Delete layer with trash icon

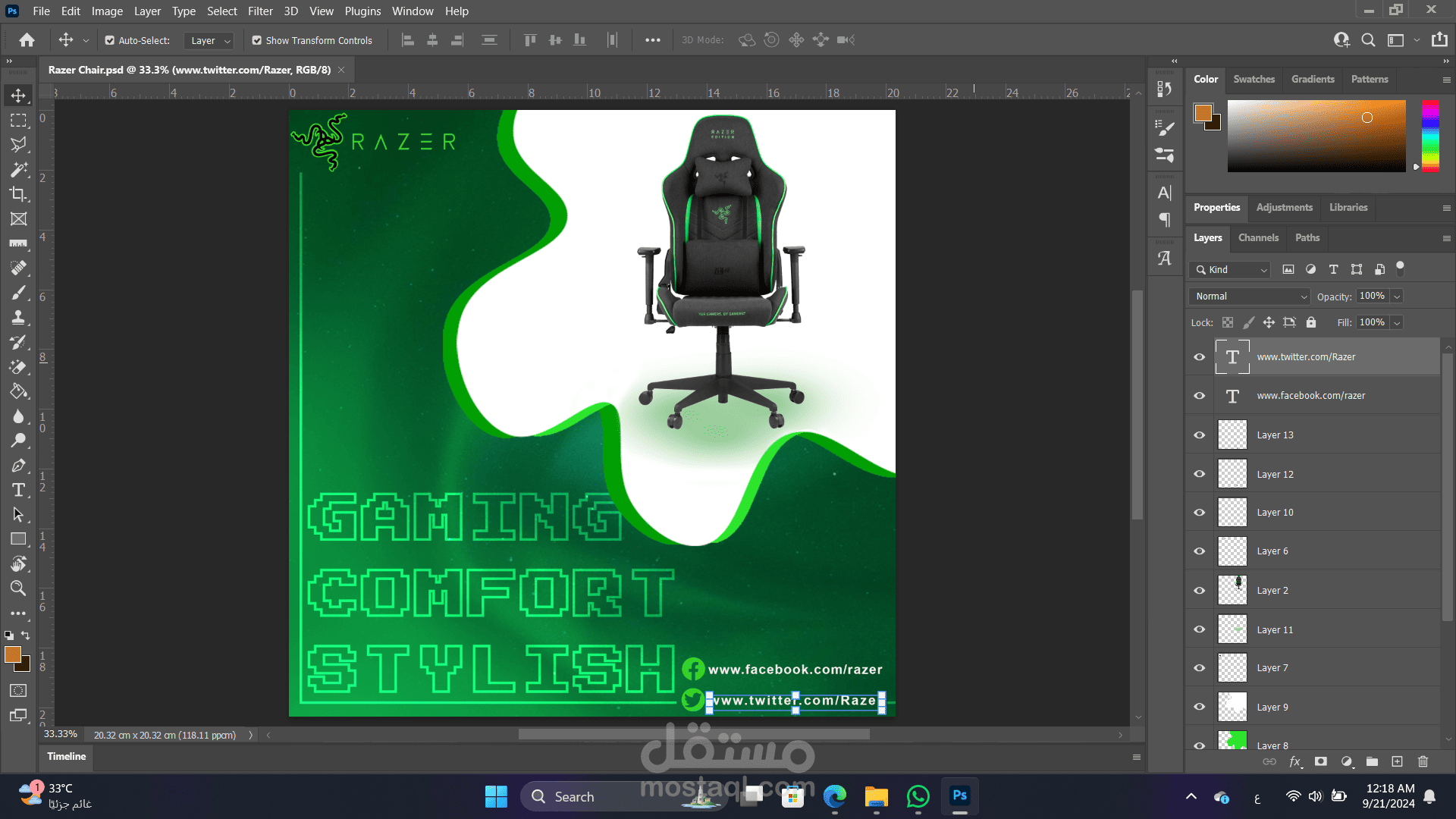[1423, 761]
